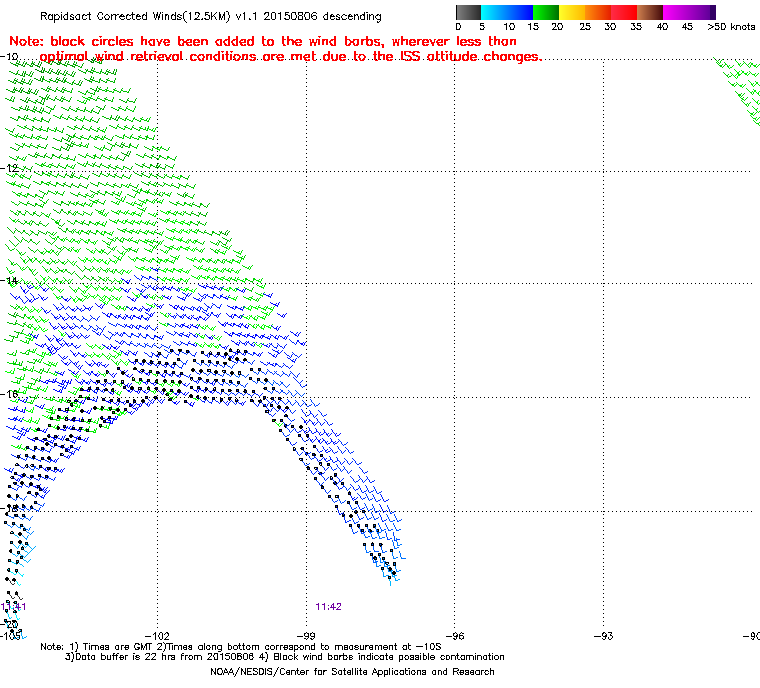Image resolution: width=760 pixels, height=688 pixels.
Task: Click the '-96' longitude axis label
Action: 455,636
